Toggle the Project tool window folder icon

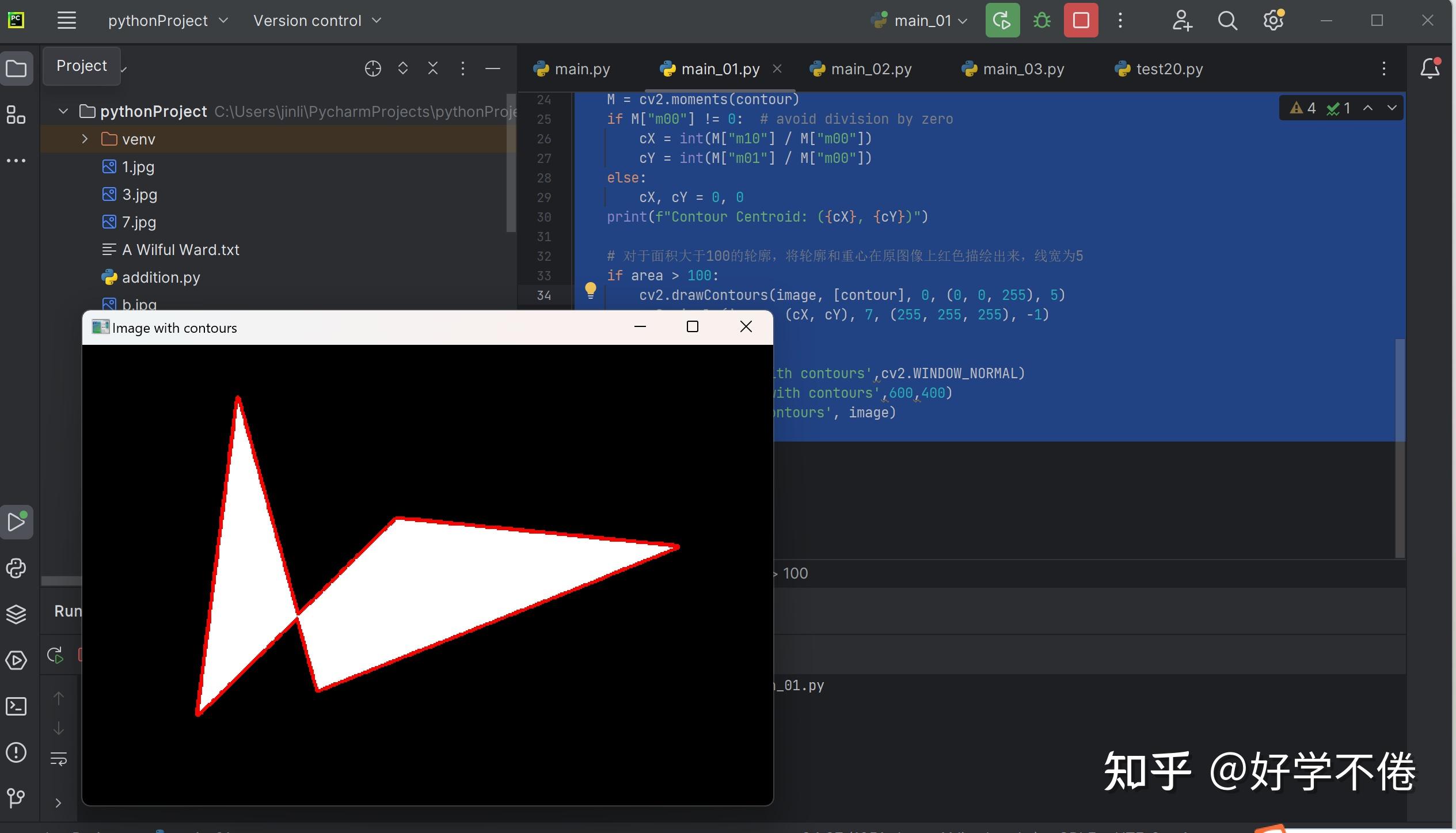[16, 69]
